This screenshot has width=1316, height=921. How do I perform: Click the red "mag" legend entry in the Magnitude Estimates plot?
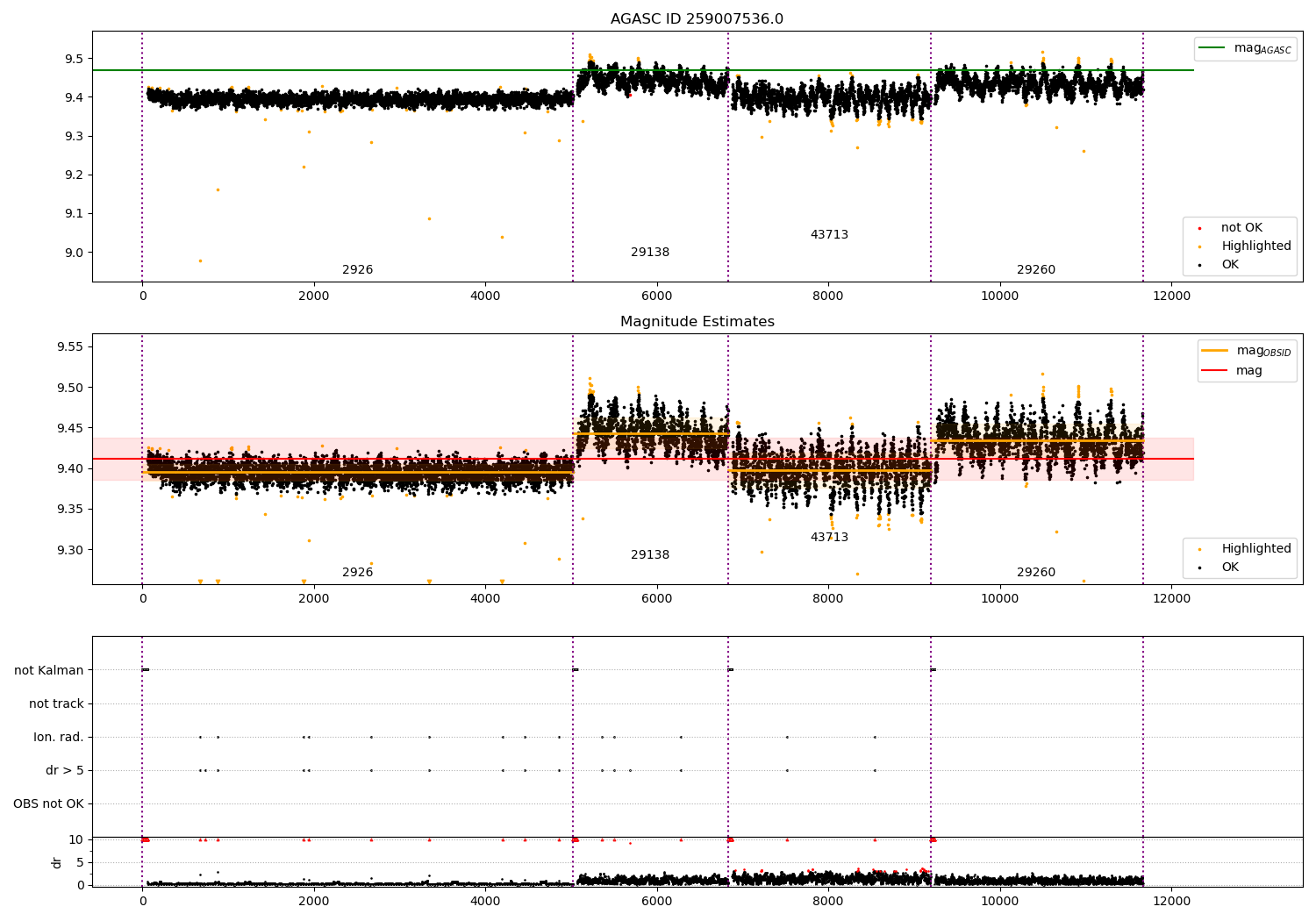1232,370
